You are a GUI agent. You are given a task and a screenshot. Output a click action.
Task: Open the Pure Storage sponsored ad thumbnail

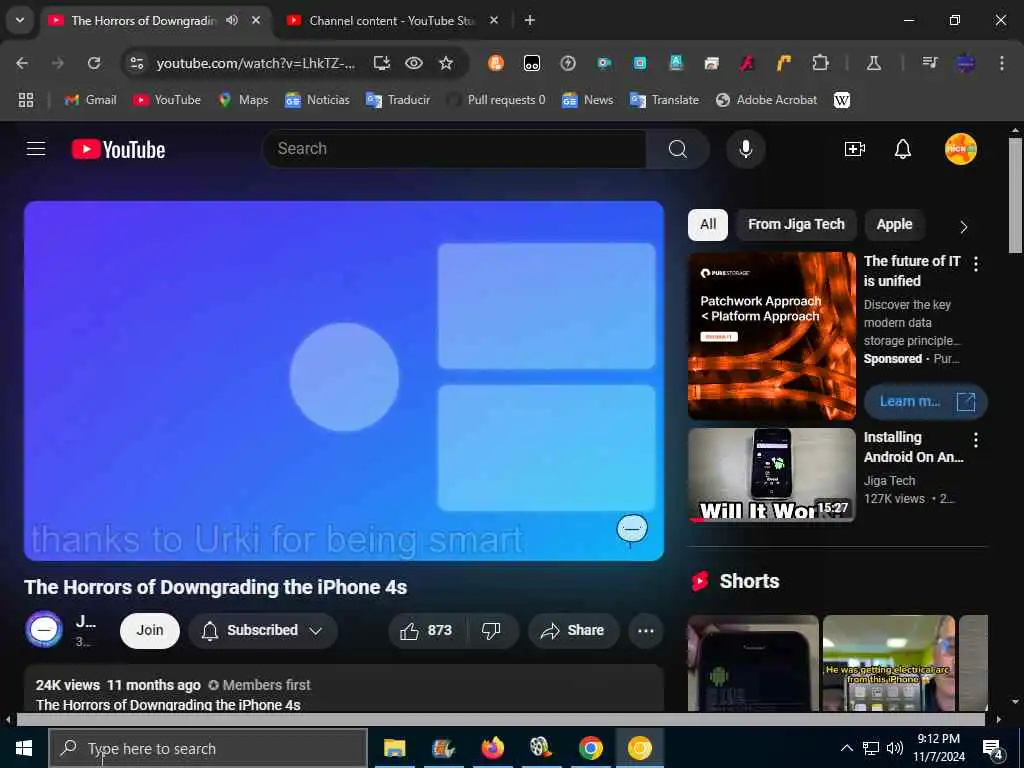coord(771,336)
